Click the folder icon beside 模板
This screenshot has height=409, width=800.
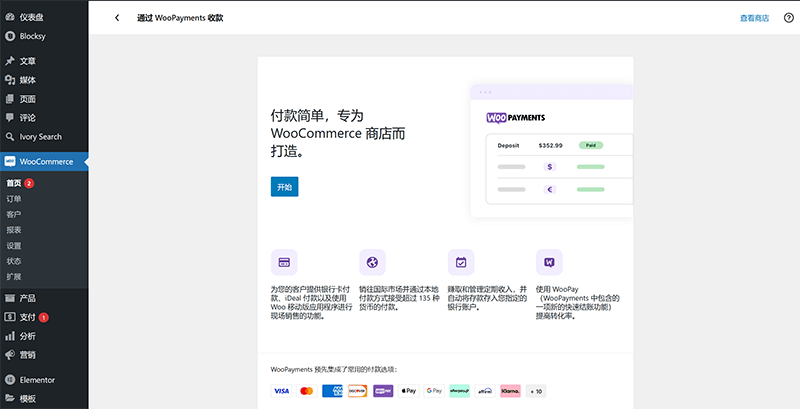click(x=10, y=399)
